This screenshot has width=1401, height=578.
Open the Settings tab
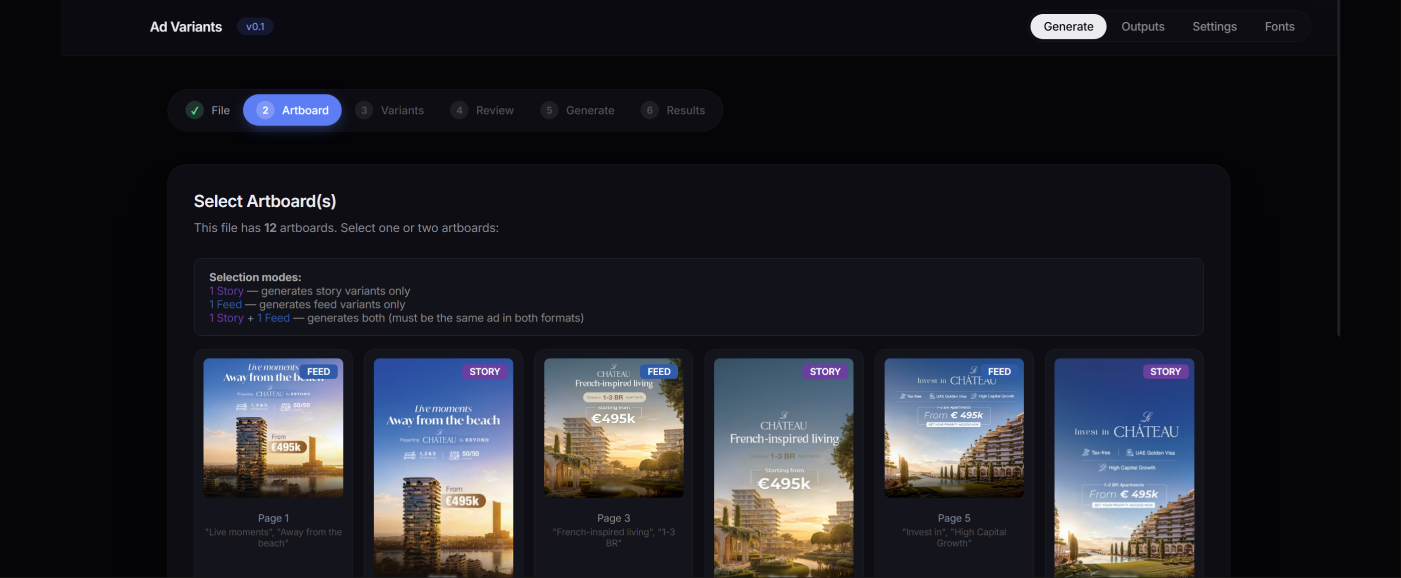[x=1214, y=27]
